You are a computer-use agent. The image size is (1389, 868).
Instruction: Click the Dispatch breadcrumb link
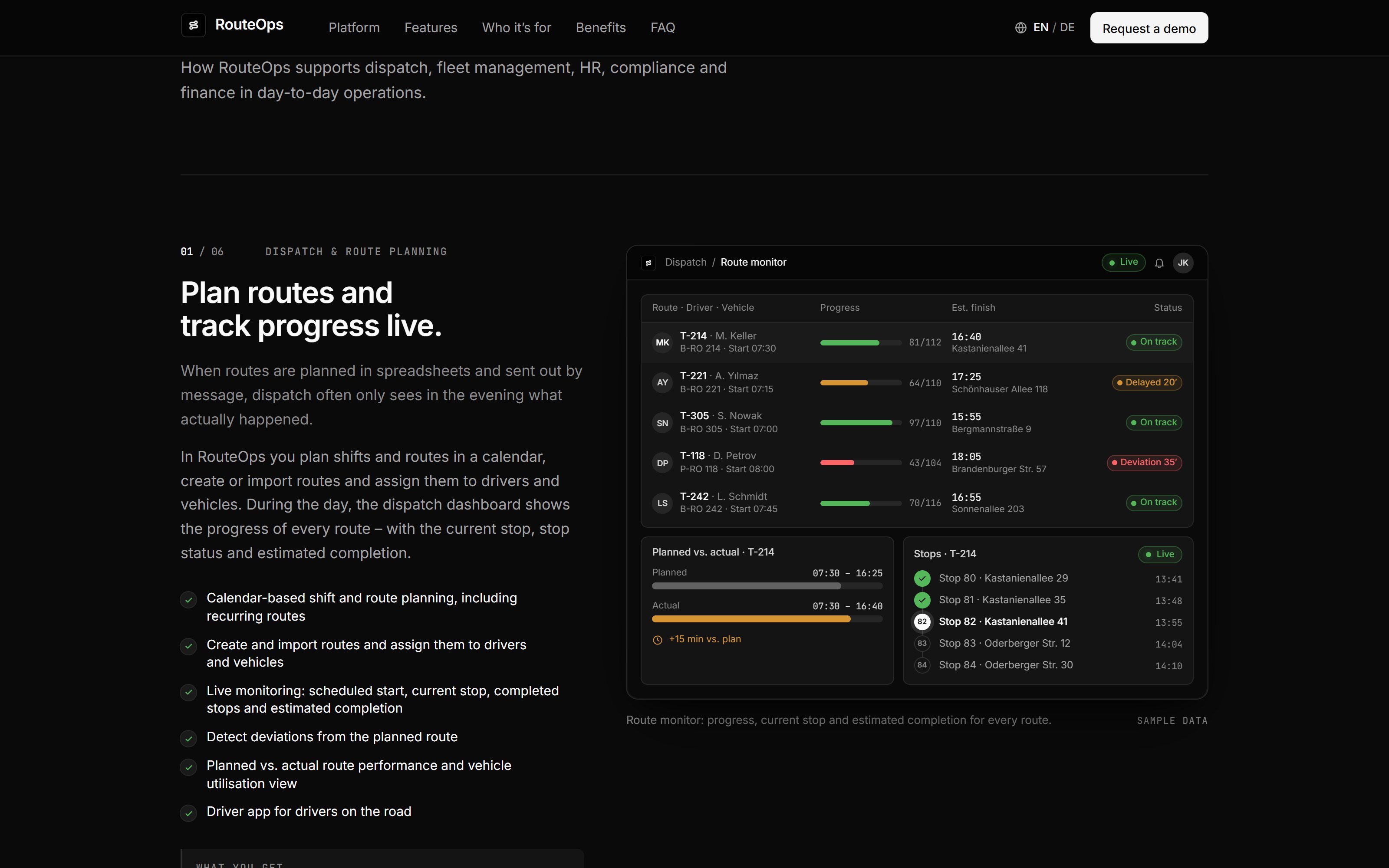click(x=686, y=262)
